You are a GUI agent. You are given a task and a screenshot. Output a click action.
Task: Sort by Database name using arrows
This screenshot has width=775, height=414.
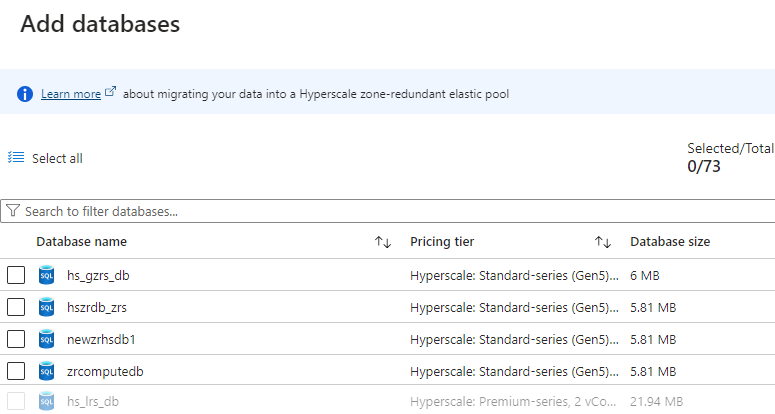(x=382, y=242)
